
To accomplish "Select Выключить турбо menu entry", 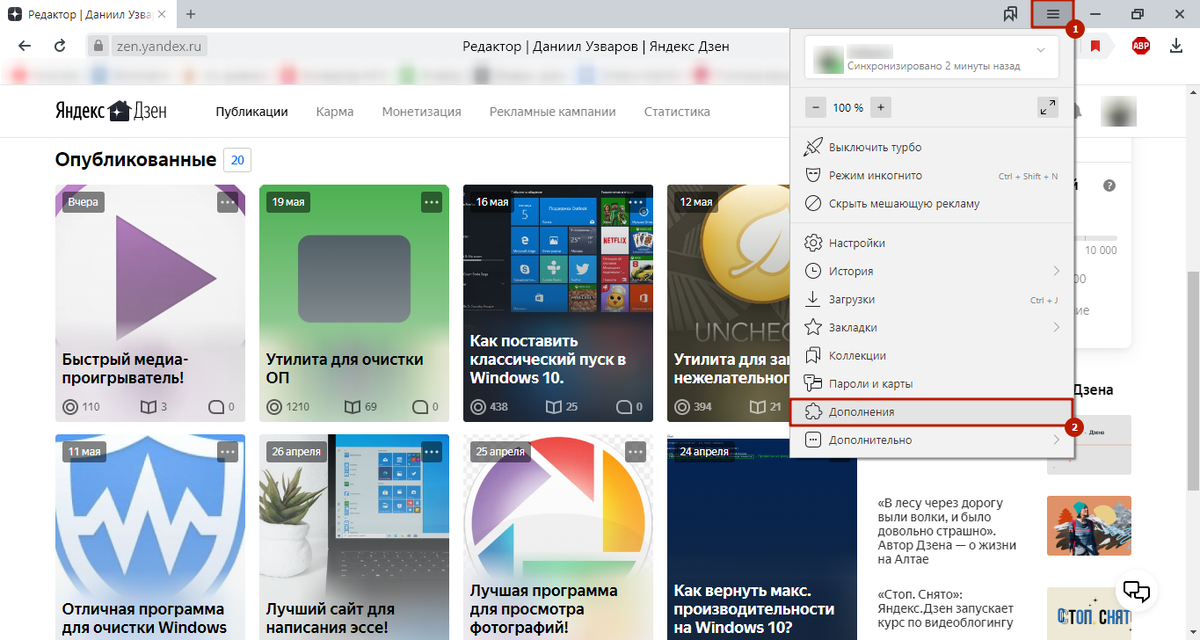I will pos(932,147).
